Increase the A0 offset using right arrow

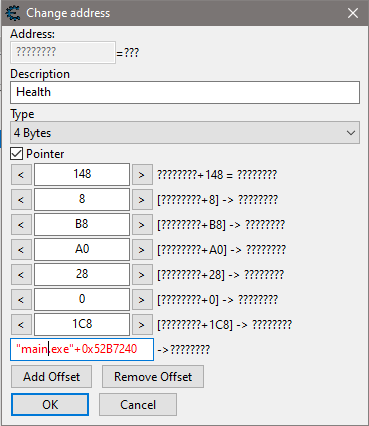point(142,249)
